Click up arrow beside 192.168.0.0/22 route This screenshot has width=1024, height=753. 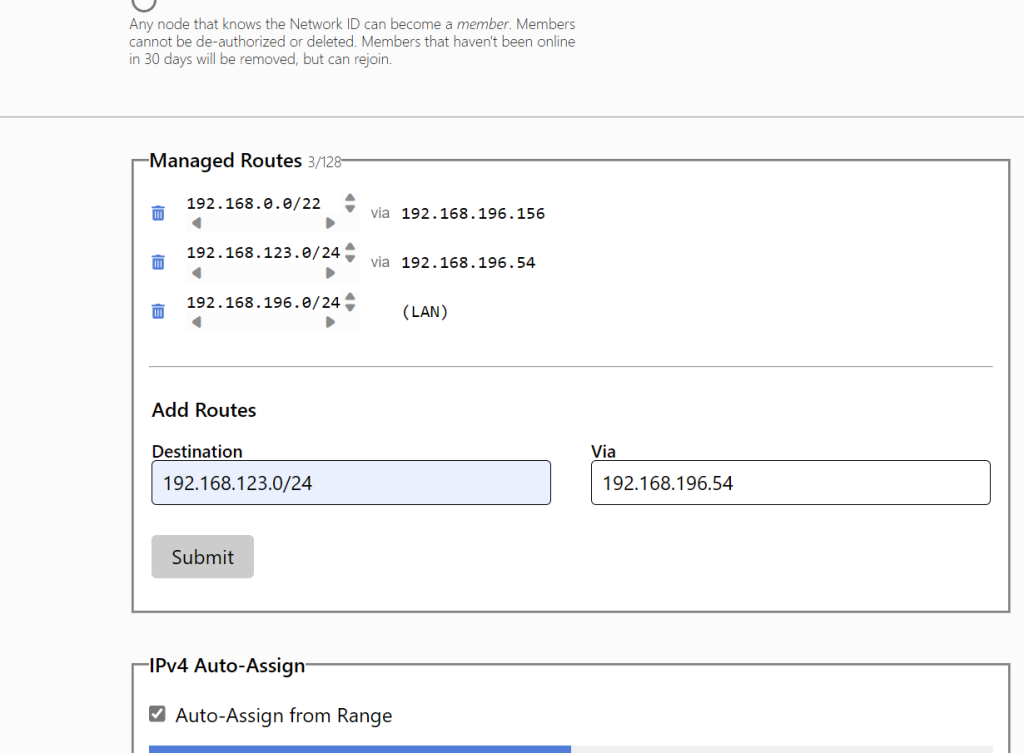[x=350, y=197]
